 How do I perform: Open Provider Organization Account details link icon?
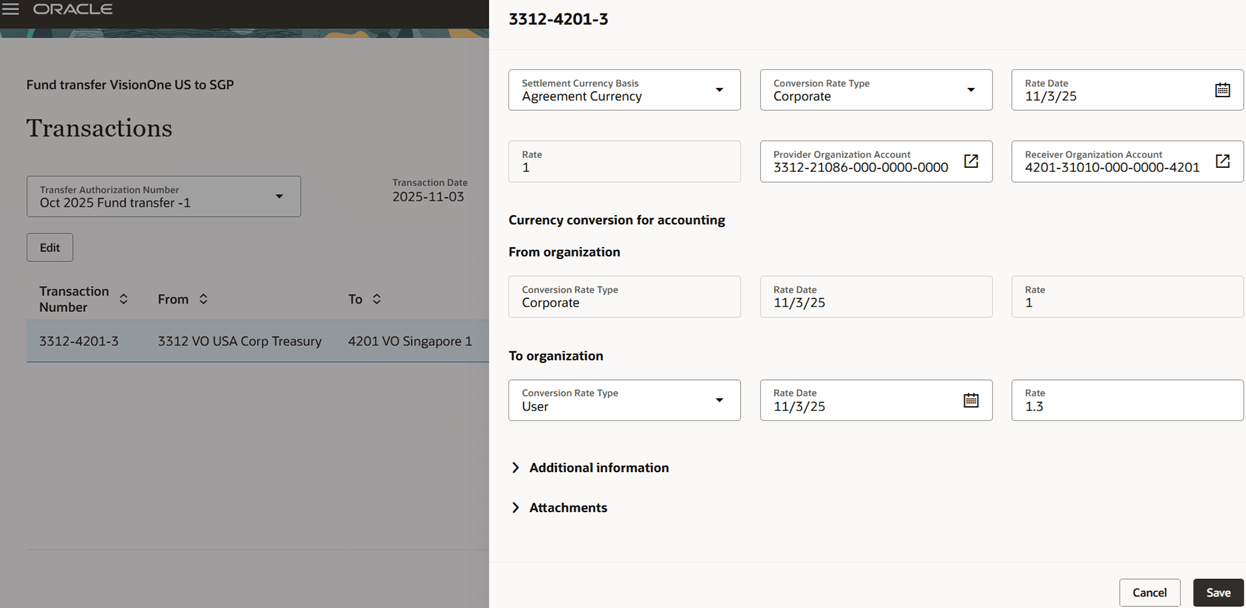pyautogui.click(x=971, y=160)
